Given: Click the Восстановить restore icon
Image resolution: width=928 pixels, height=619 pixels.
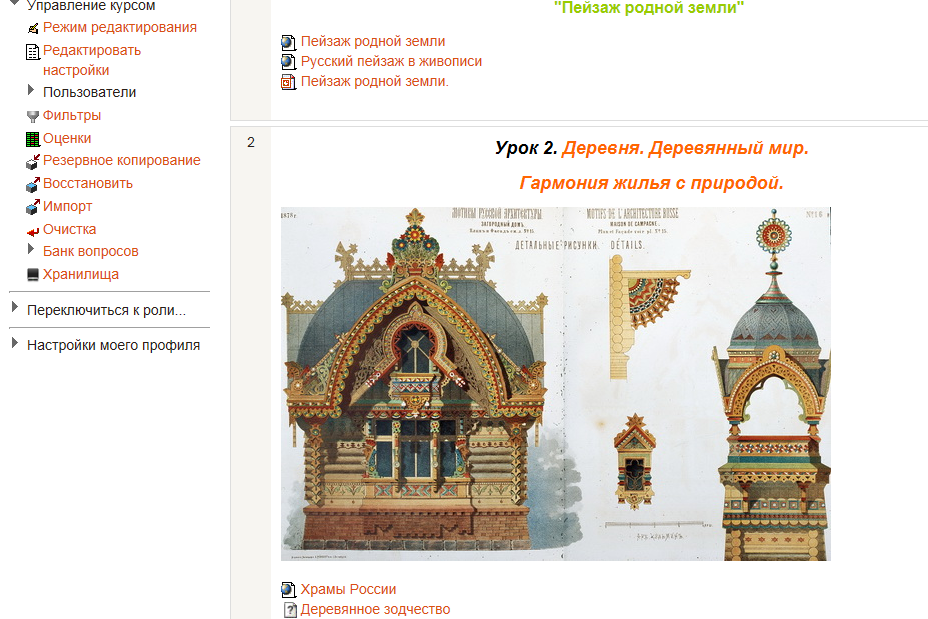Looking at the screenshot, I should pyautogui.click(x=33, y=185).
